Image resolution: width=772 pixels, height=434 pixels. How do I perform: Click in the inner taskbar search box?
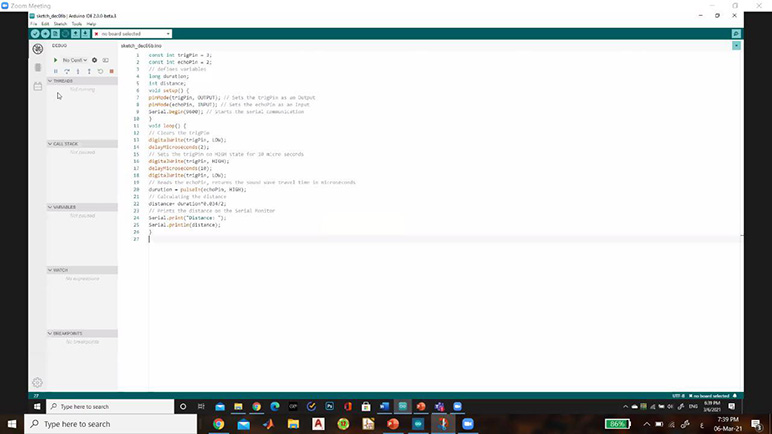(110, 406)
